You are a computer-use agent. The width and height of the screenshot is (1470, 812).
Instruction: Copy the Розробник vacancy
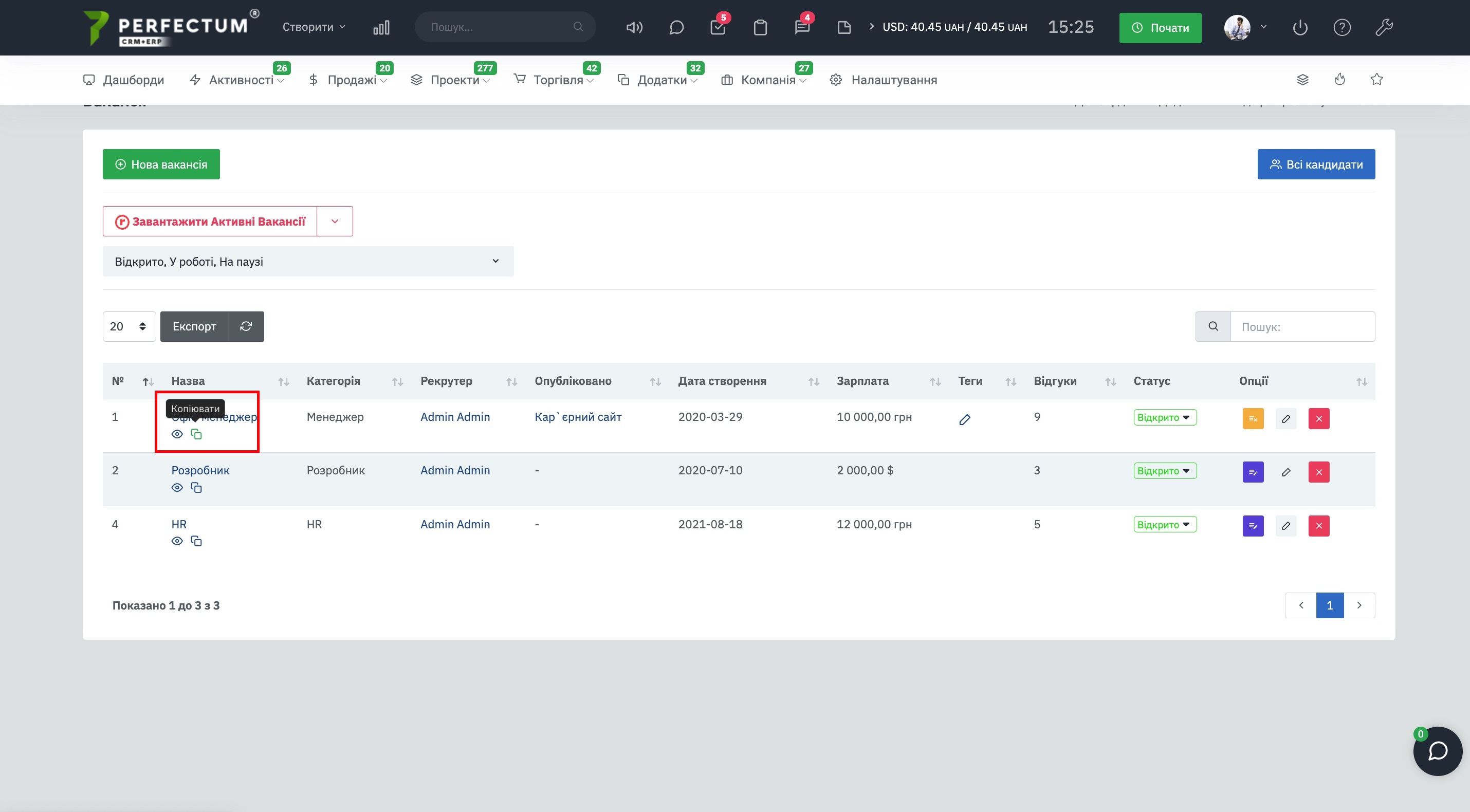click(x=196, y=488)
